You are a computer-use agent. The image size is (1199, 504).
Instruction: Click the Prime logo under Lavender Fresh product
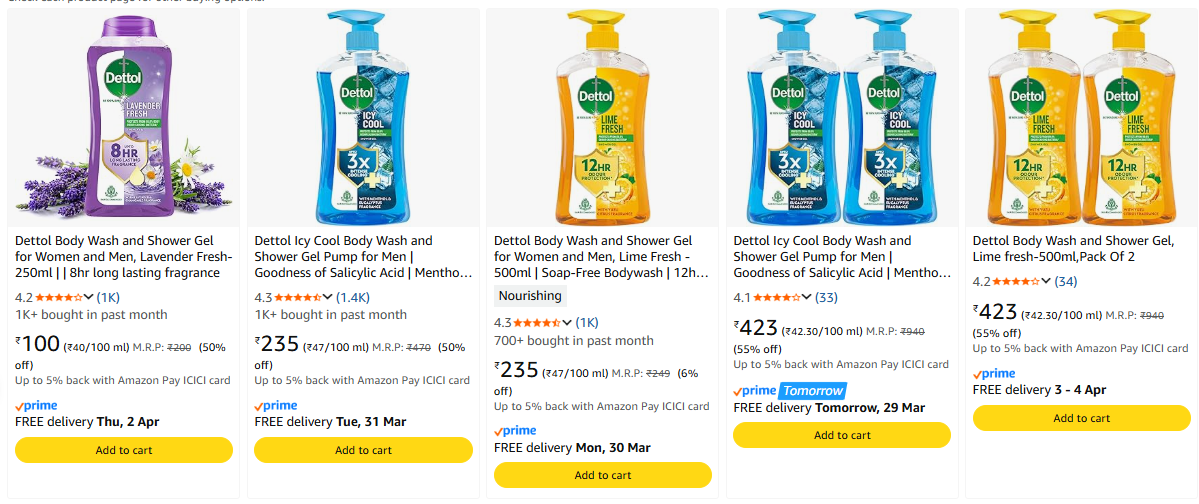(x=37, y=406)
